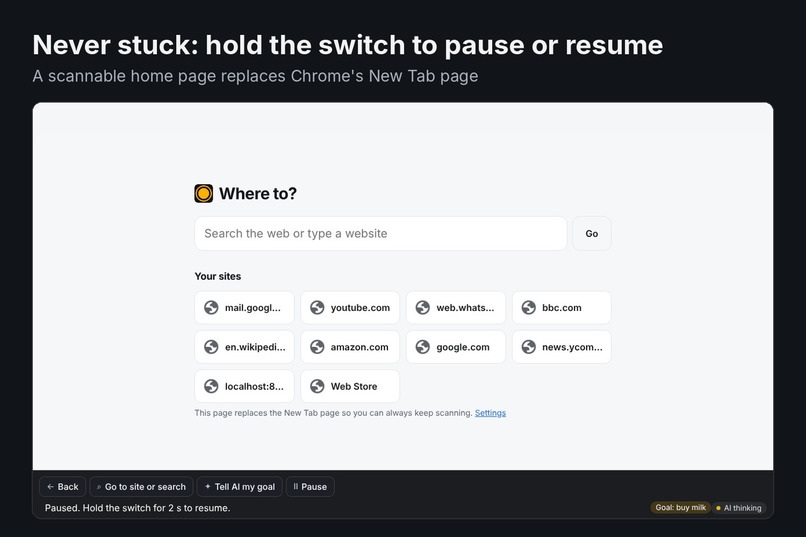Viewport: 806px width, 537px height.
Task: Click the globe icon on youtube.com tile
Action: (x=317, y=308)
